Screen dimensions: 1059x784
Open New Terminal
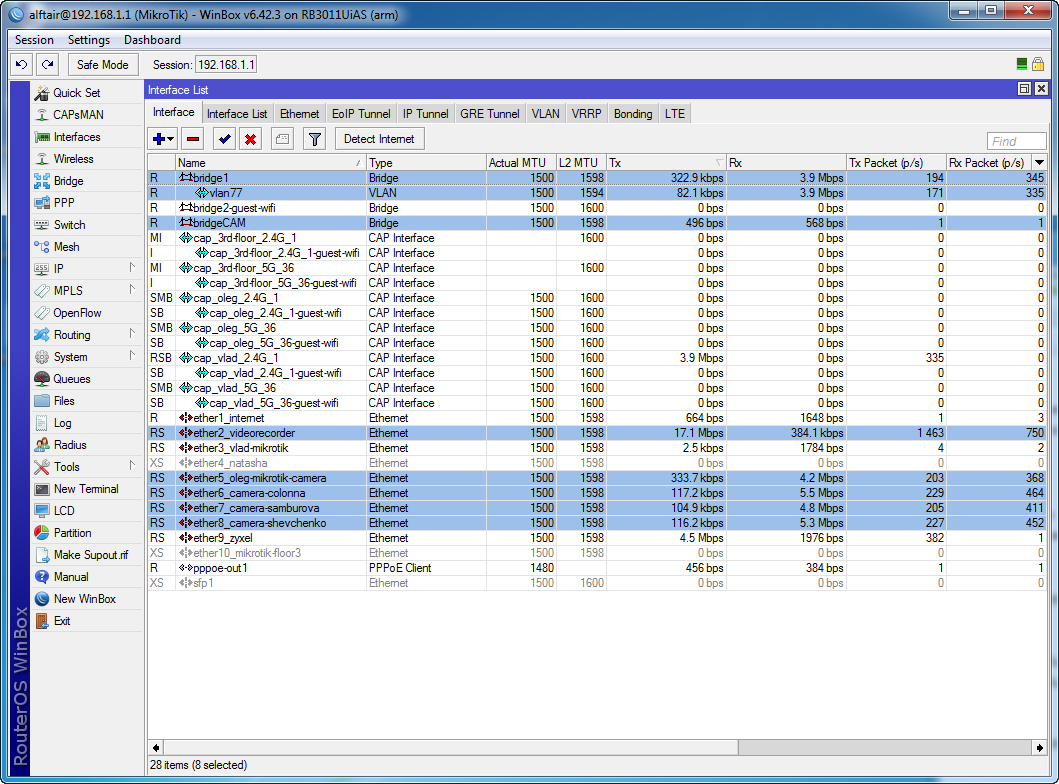click(x=86, y=489)
